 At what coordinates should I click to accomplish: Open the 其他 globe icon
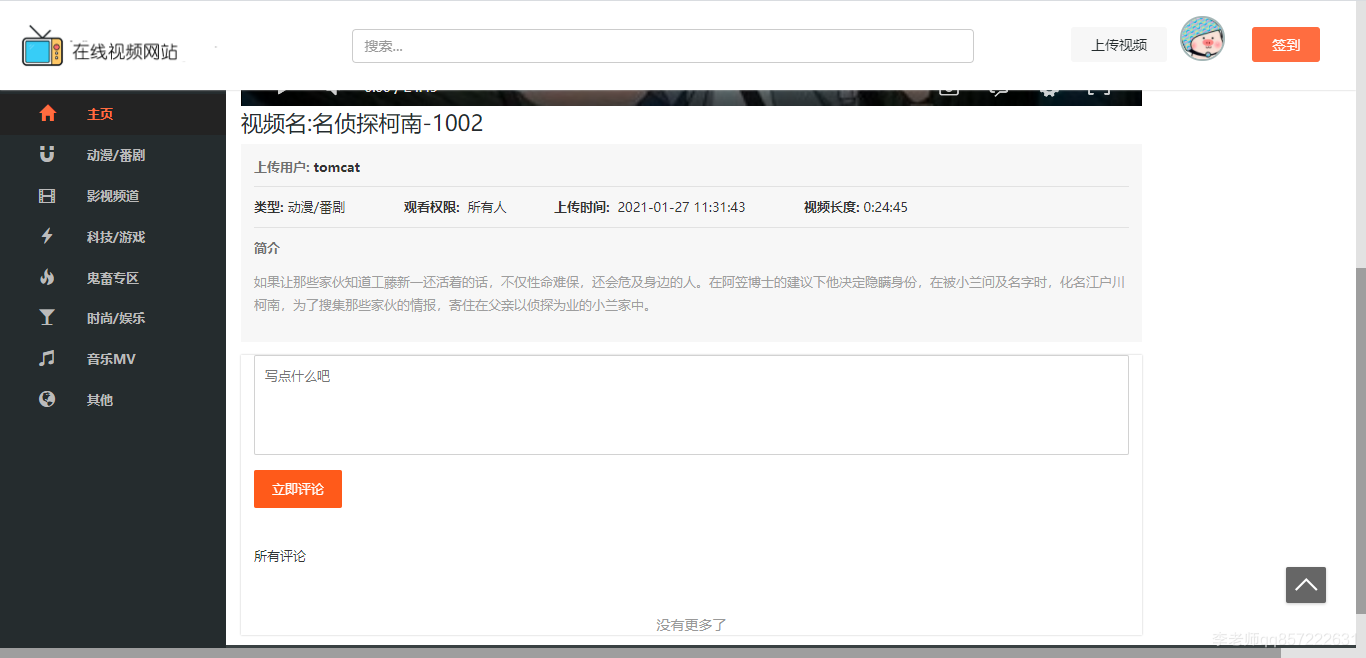47,399
